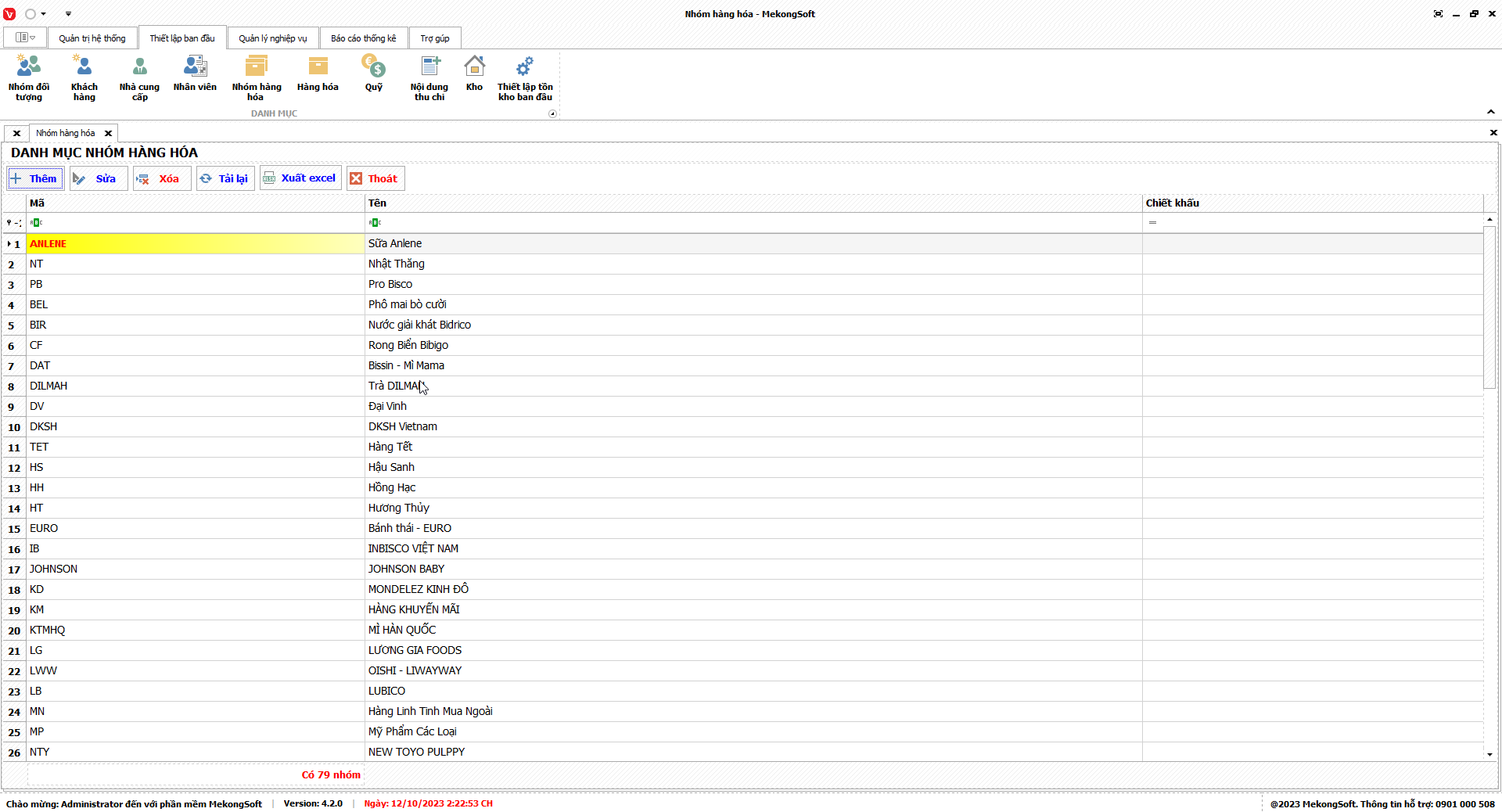The image size is (1502, 812).
Task: Open the Tên filter condition icon
Action: [x=375, y=223]
